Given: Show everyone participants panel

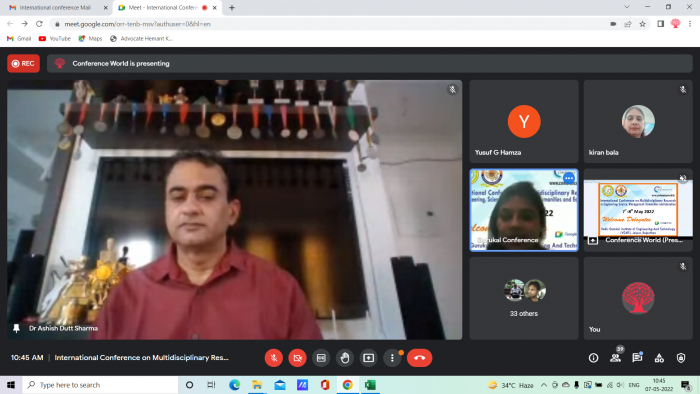Looking at the screenshot, I should 616,358.
